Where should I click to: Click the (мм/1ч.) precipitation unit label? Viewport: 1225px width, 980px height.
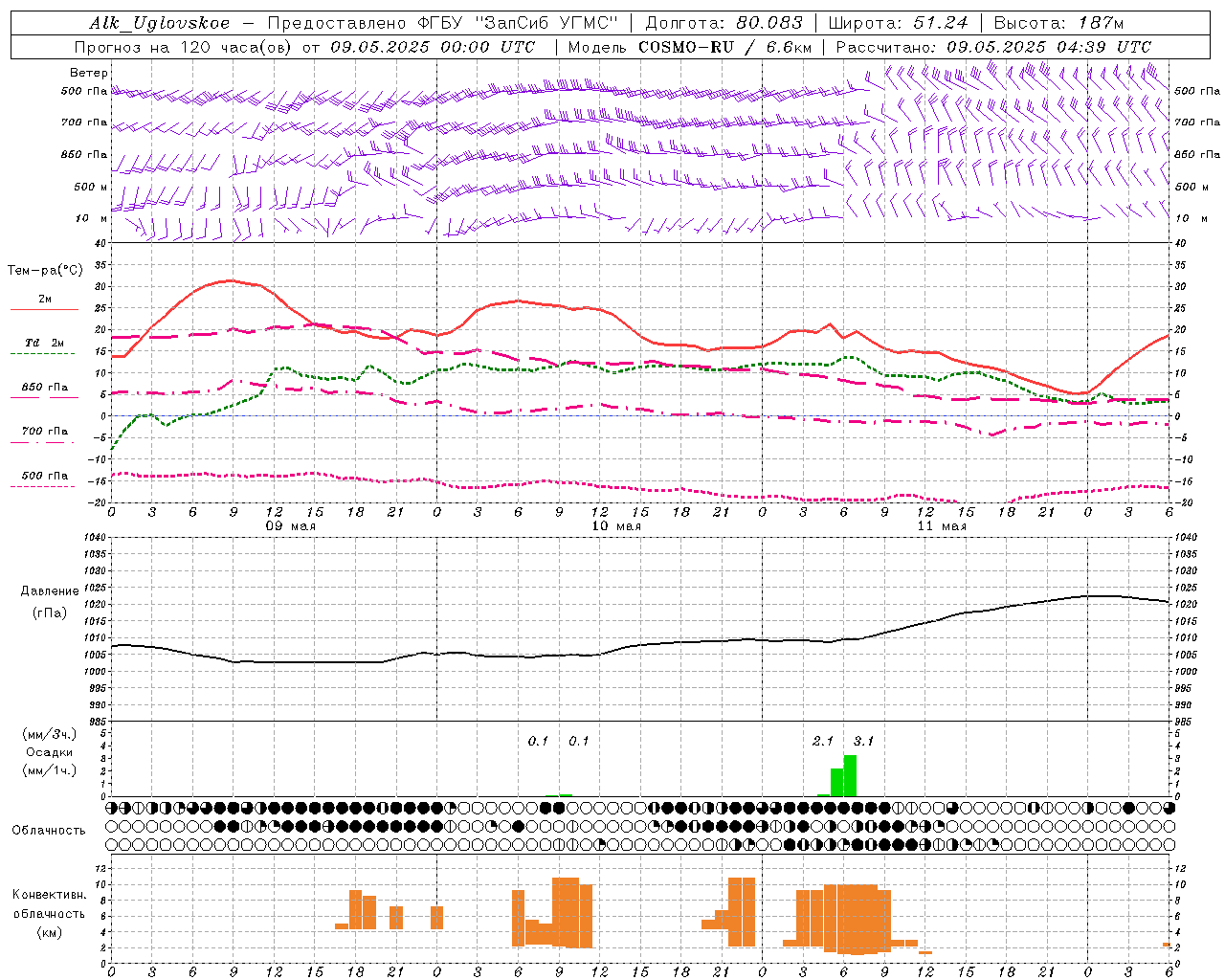click(x=49, y=769)
